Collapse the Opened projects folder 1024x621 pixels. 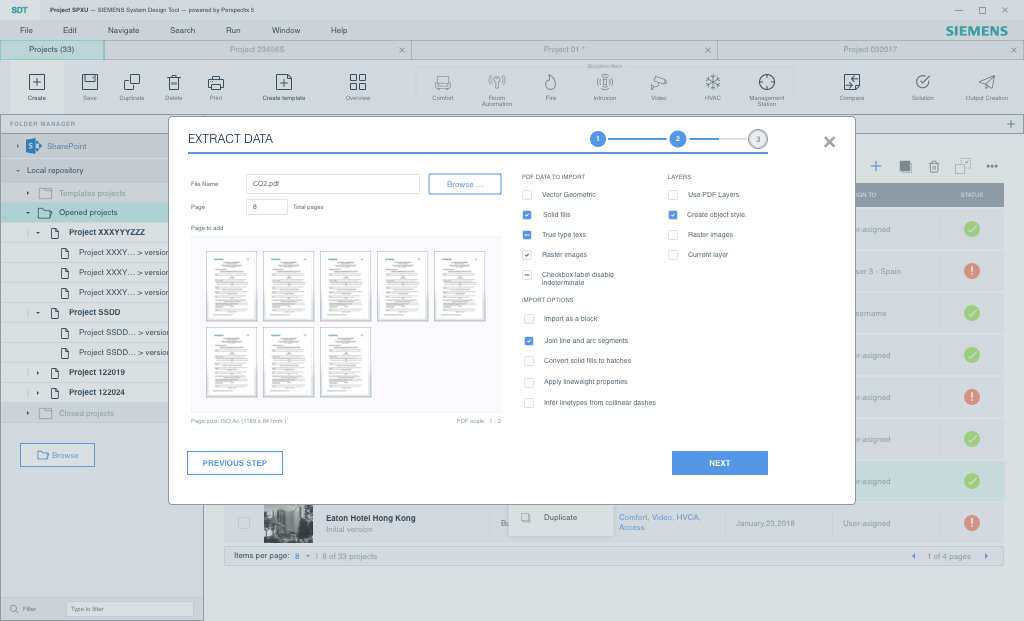pyautogui.click(x=27, y=213)
